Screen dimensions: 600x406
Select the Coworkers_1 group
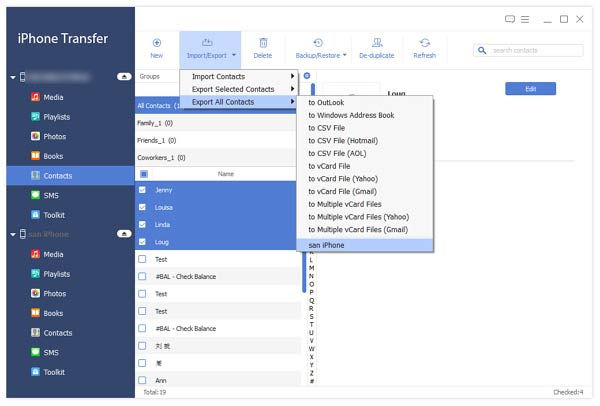(x=216, y=158)
